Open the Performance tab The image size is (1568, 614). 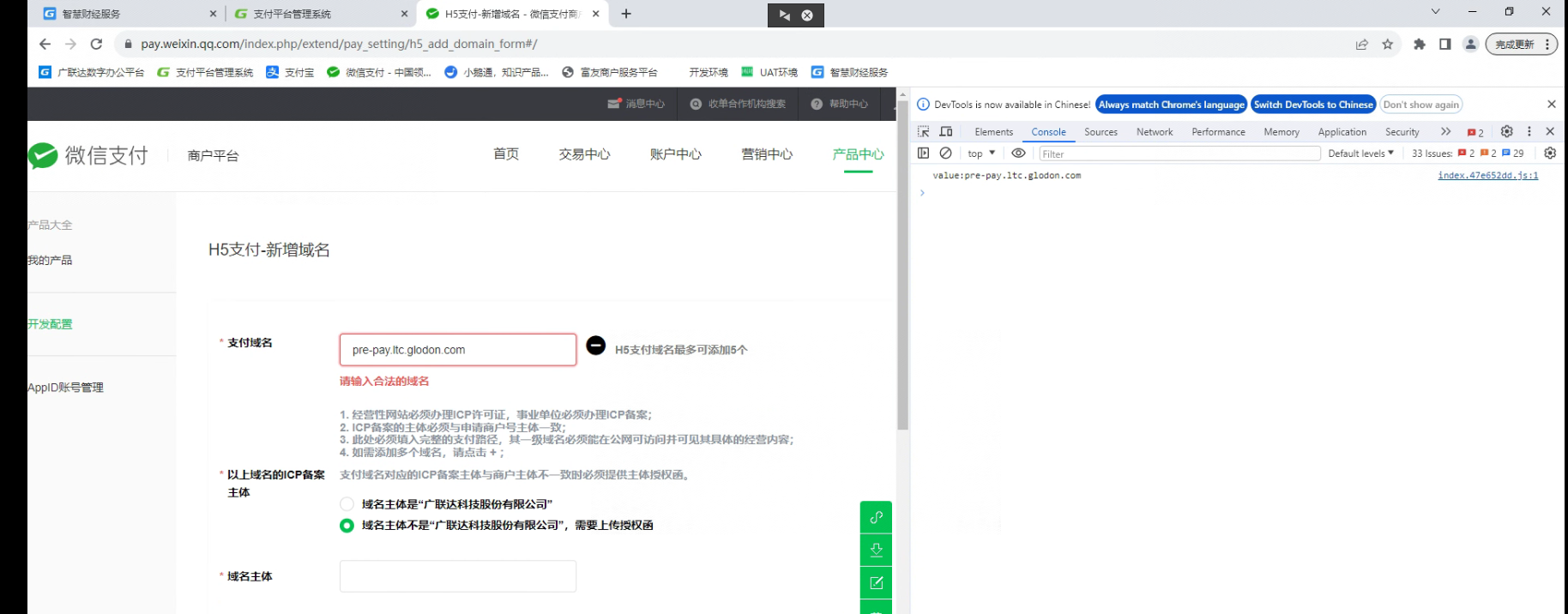(x=1218, y=132)
